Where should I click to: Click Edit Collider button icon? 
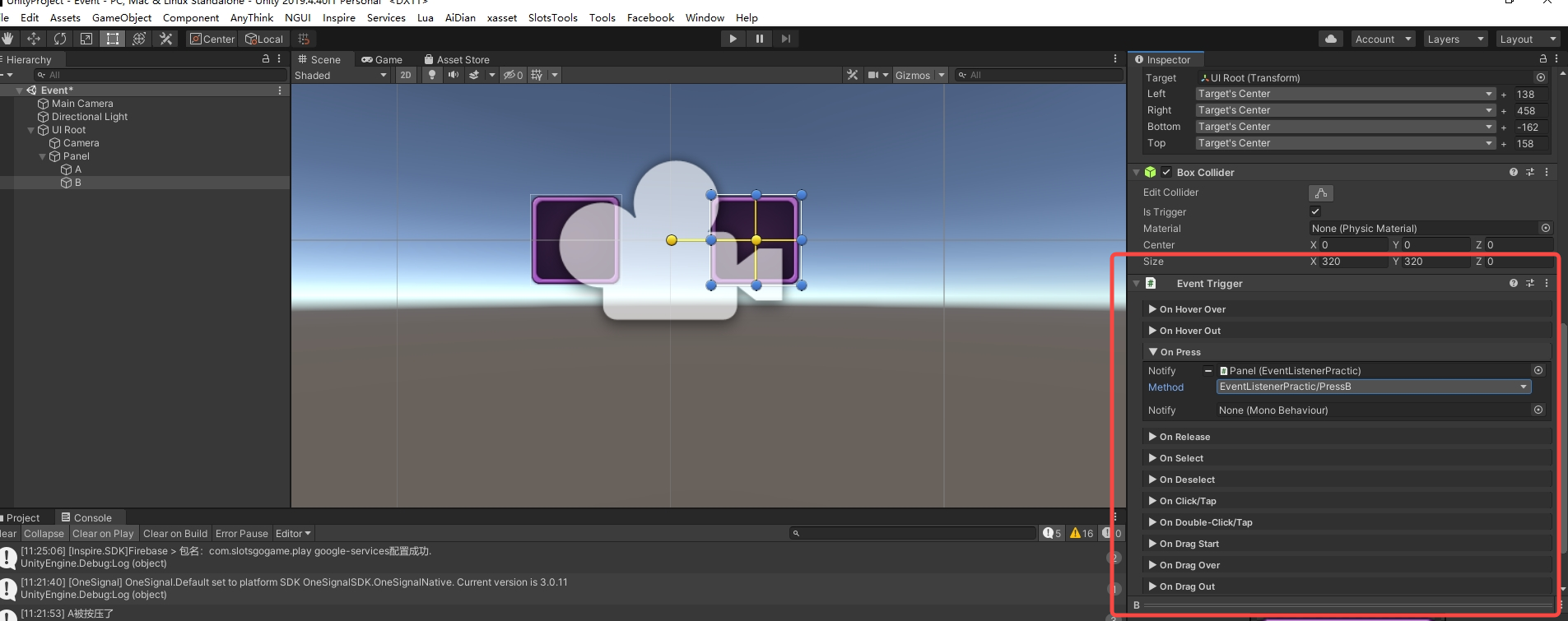pyautogui.click(x=1320, y=192)
